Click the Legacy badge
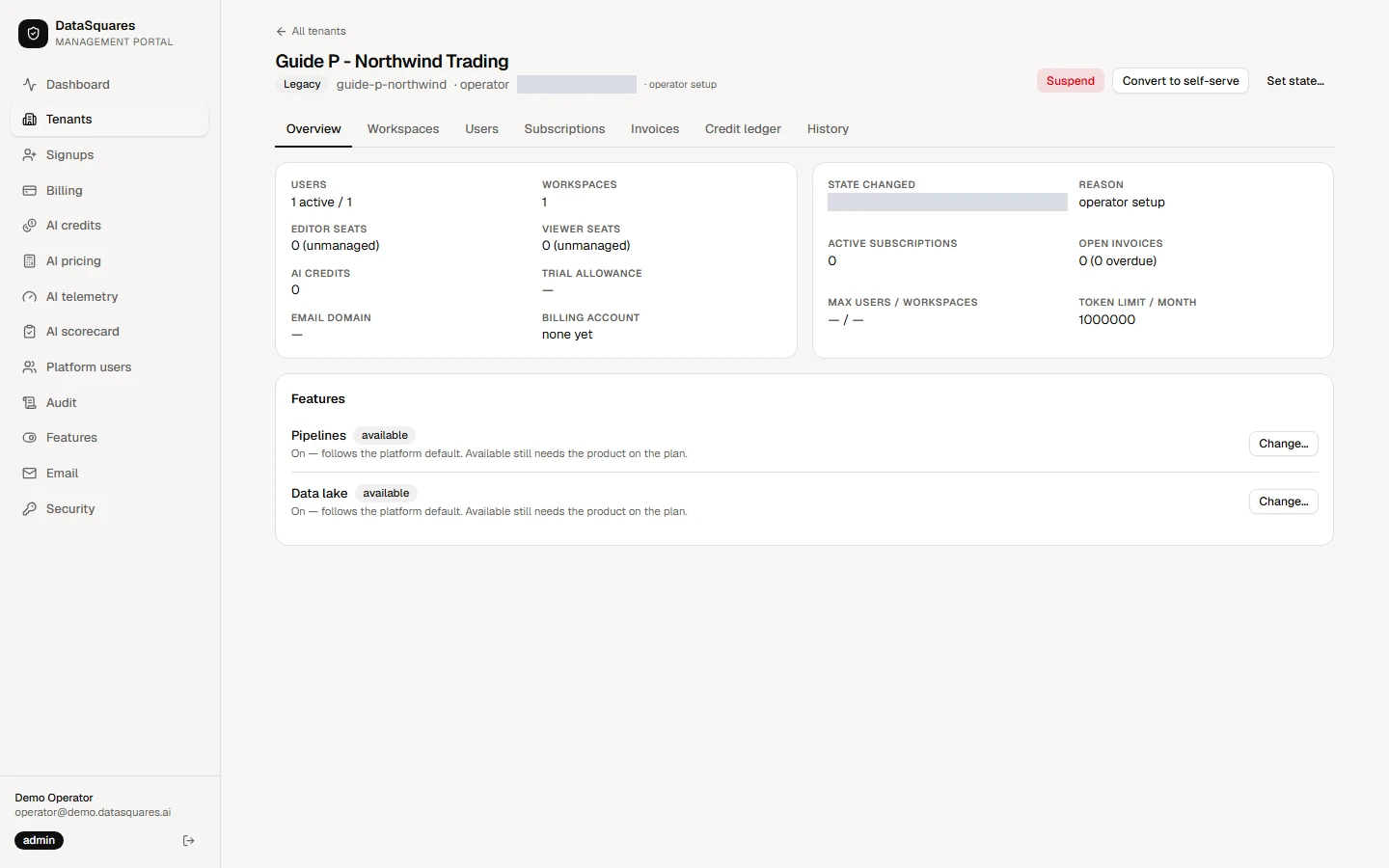This screenshot has height=868, width=1389. point(302,85)
